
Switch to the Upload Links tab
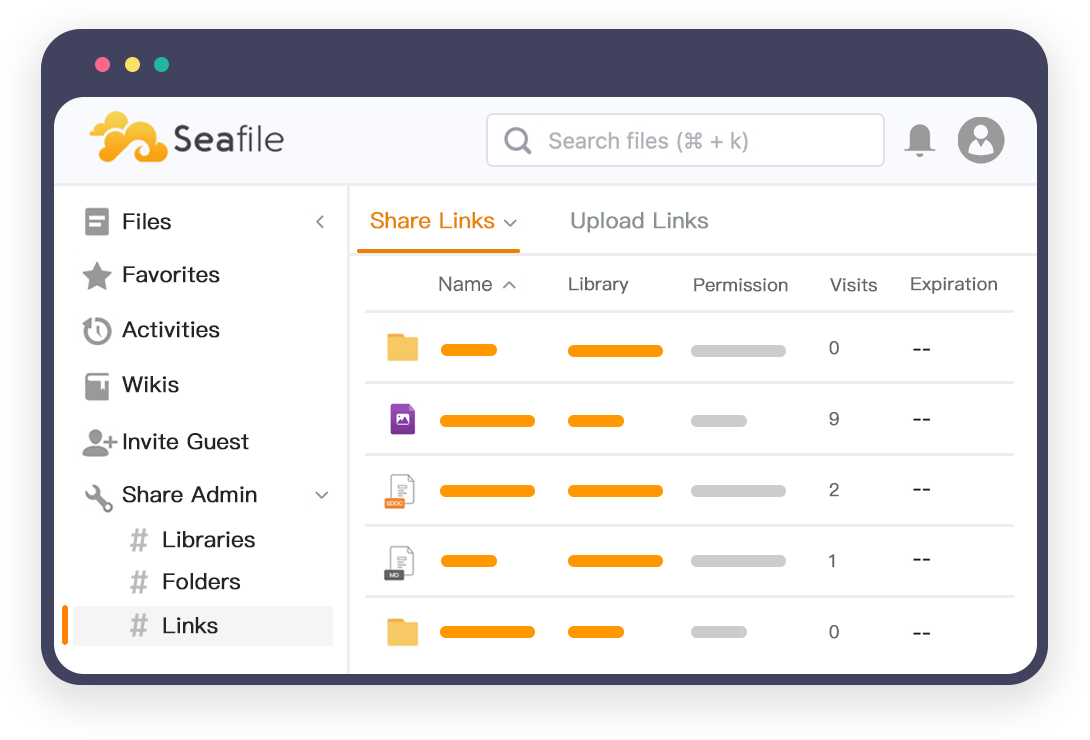tap(639, 222)
